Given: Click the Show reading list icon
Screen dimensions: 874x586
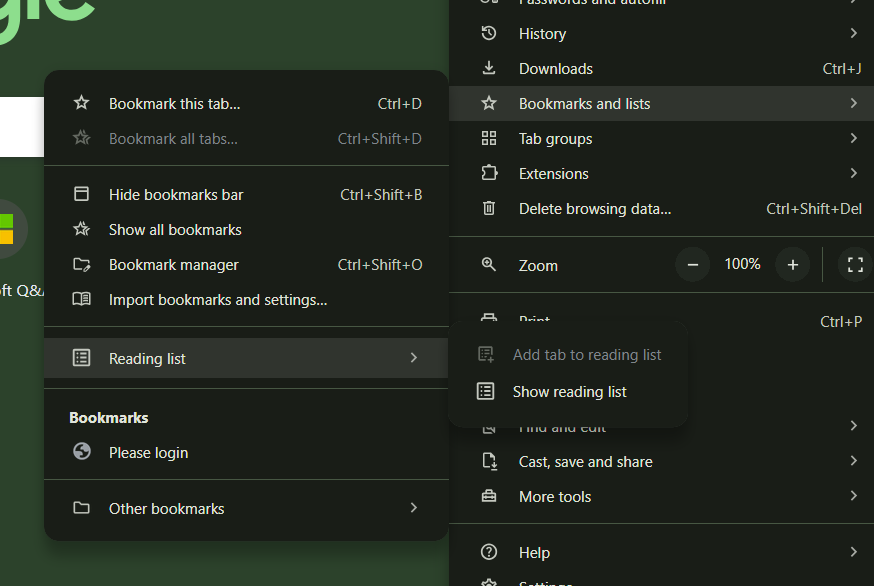Looking at the screenshot, I should 485,391.
